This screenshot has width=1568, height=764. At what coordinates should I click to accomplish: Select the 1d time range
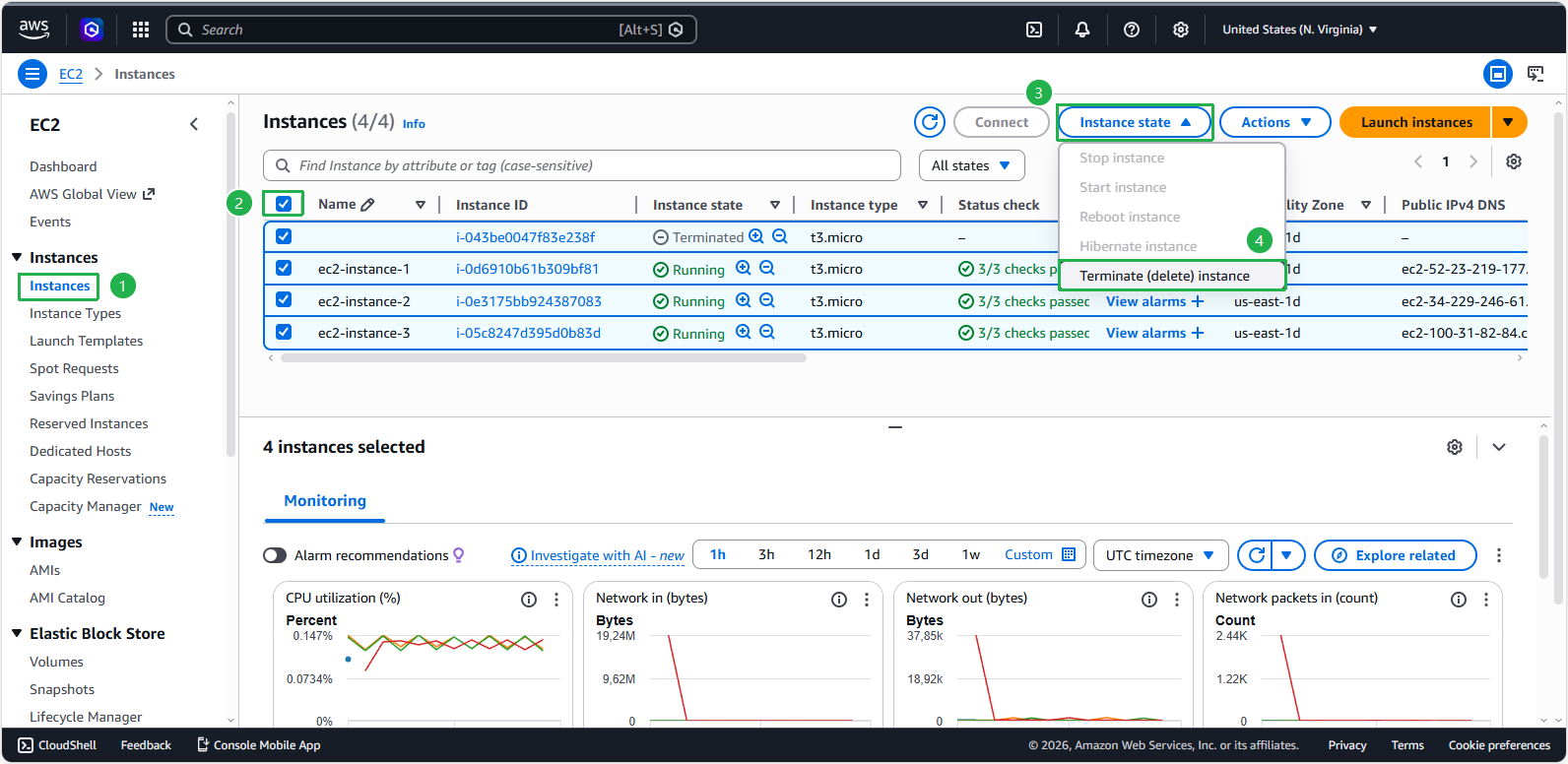[x=872, y=555]
